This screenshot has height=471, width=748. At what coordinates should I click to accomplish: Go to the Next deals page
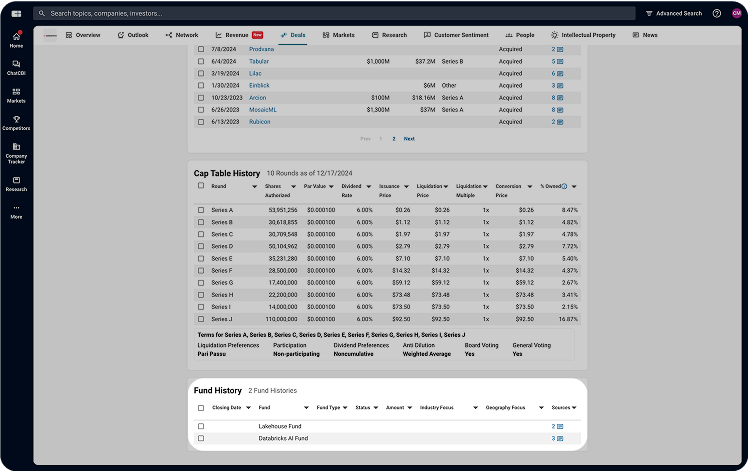click(x=409, y=139)
